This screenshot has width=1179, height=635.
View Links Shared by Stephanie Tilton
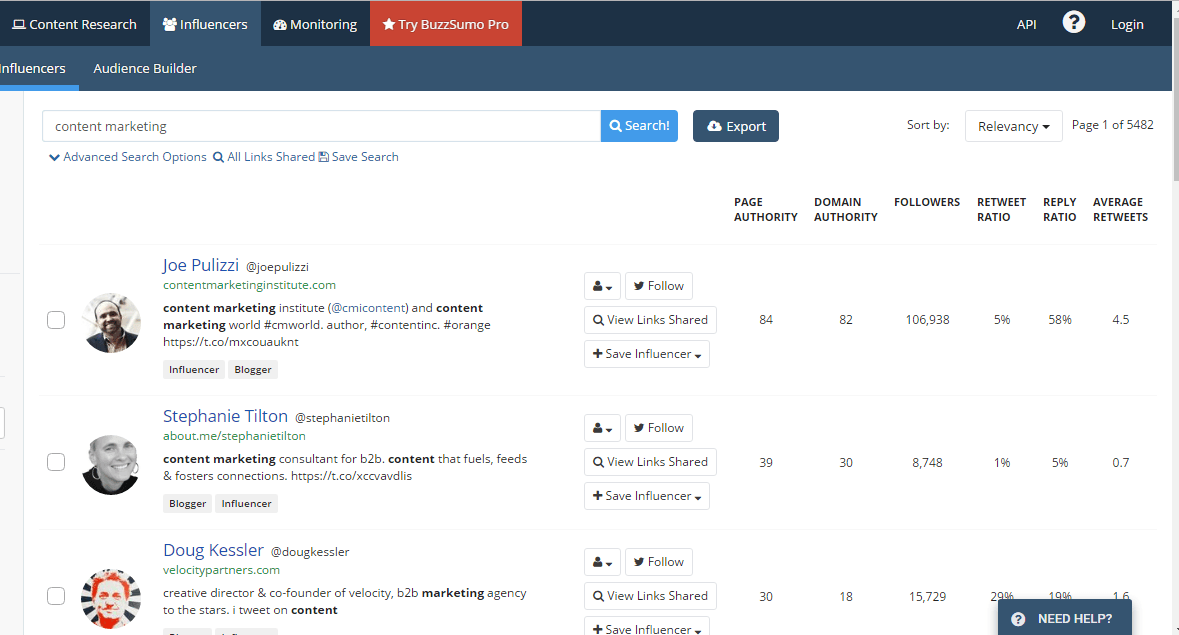650,462
